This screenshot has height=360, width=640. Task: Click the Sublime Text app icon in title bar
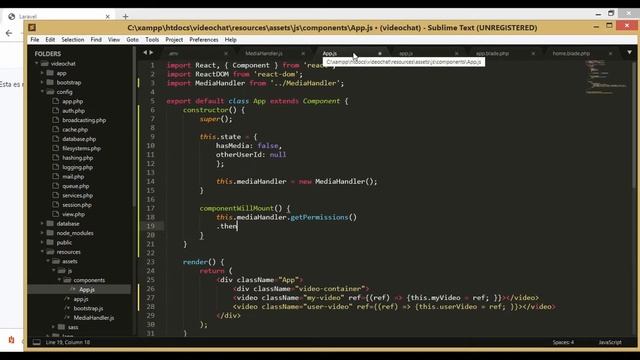(32, 28)
